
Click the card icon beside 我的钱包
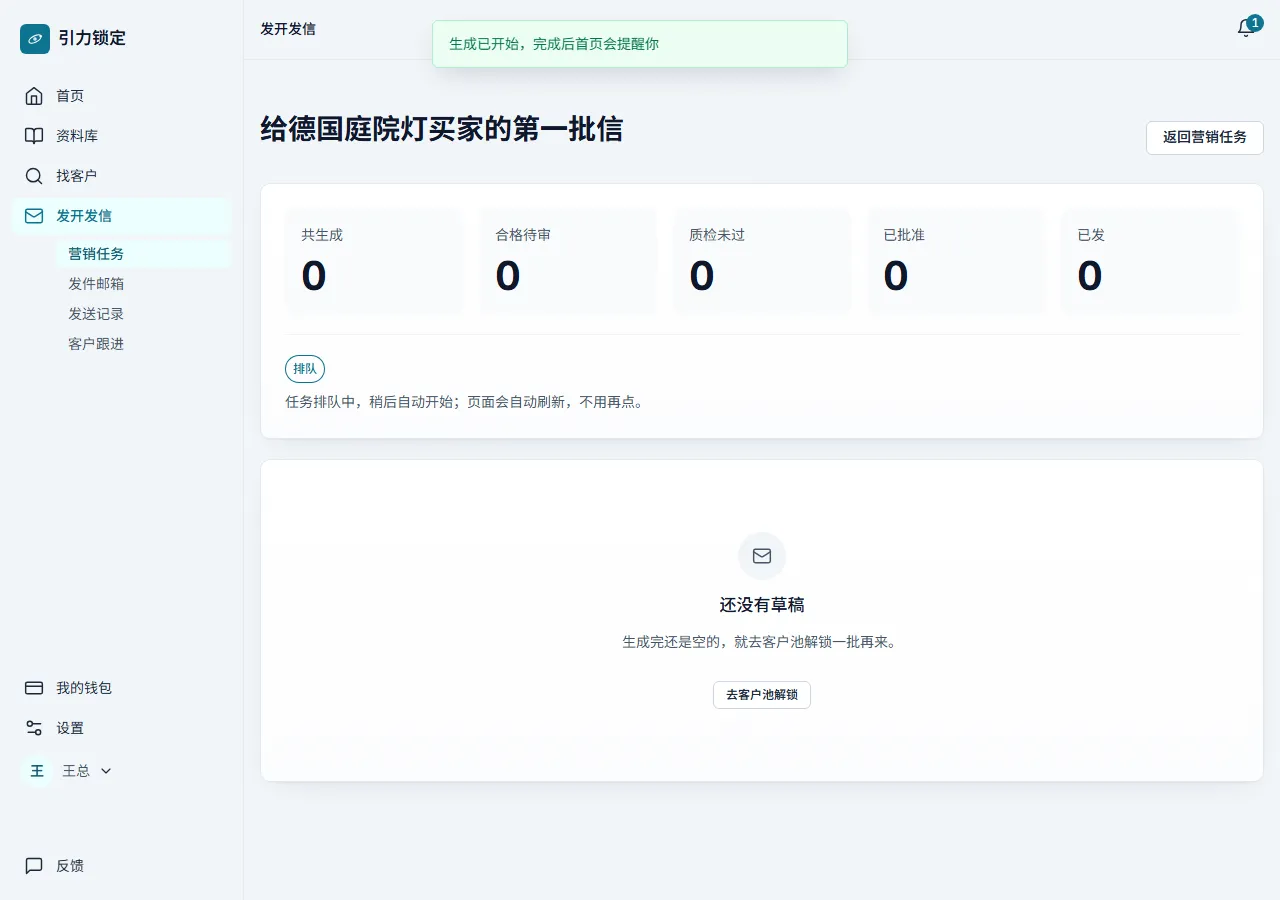coord(34,688)
